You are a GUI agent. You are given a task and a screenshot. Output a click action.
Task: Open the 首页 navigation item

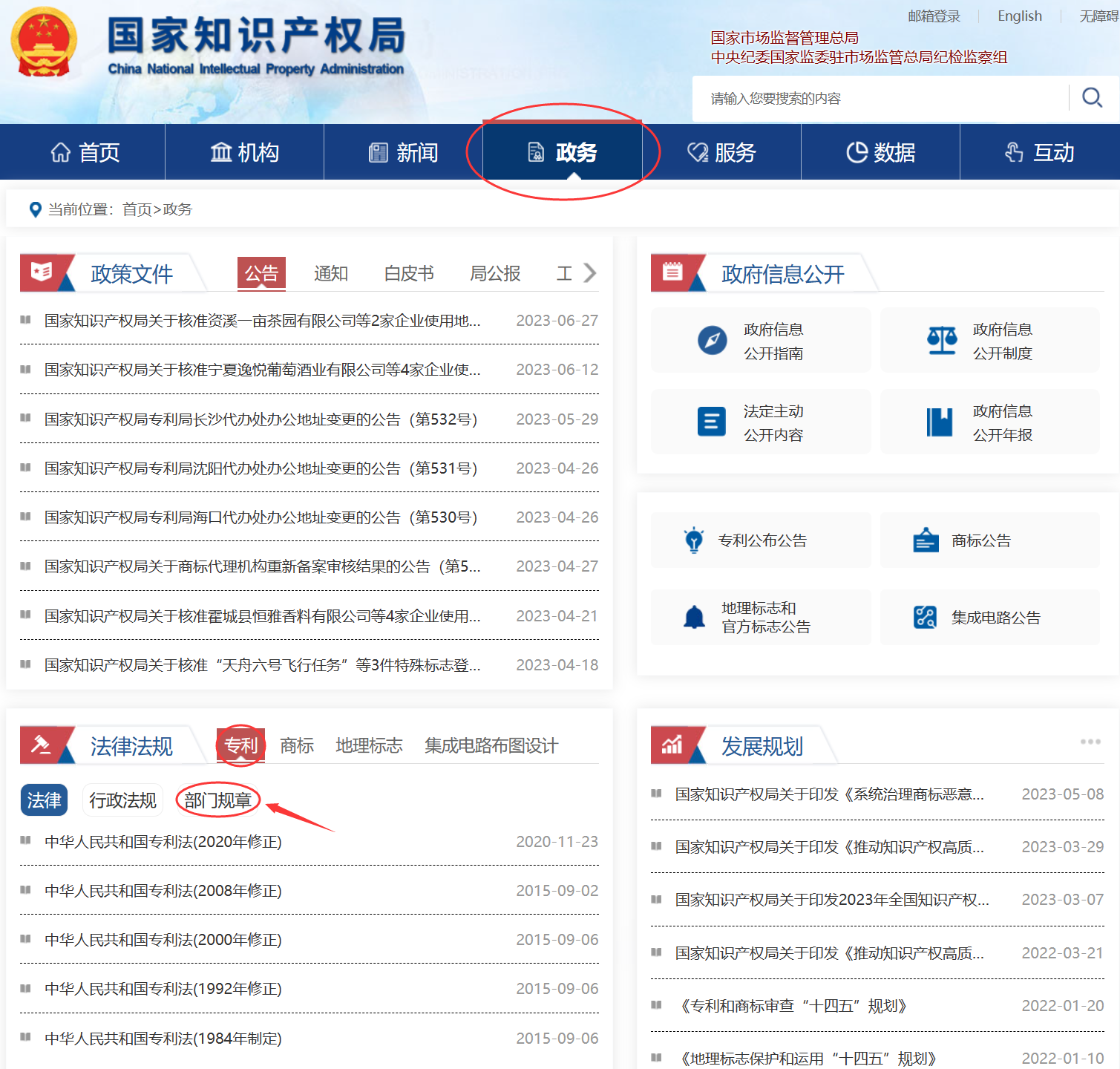tap(85, 152)
